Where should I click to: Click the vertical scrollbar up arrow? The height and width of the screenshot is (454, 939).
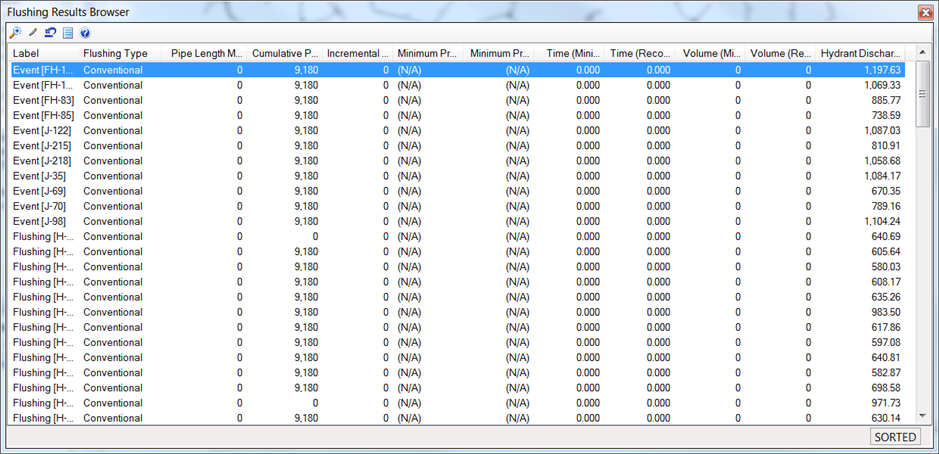[x=923, y=53]
